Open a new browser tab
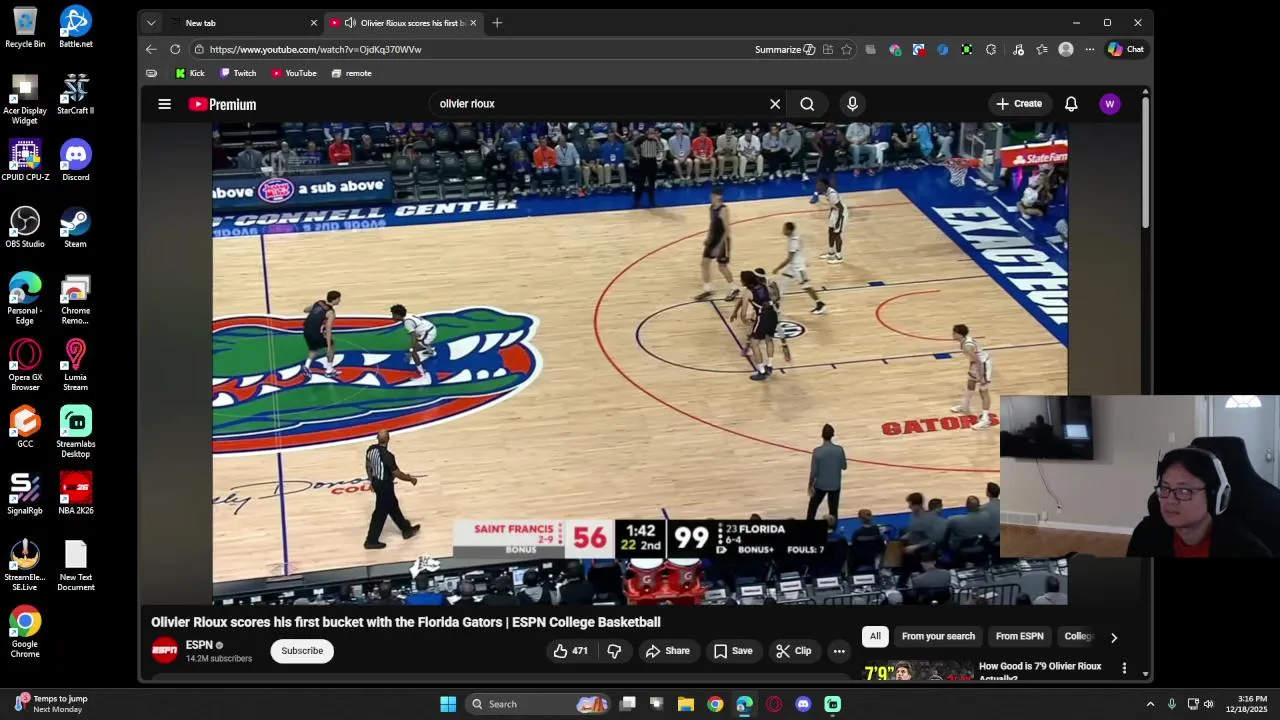Image resolution: width=1280 pixels, height=720 pixels. [497, 22]
